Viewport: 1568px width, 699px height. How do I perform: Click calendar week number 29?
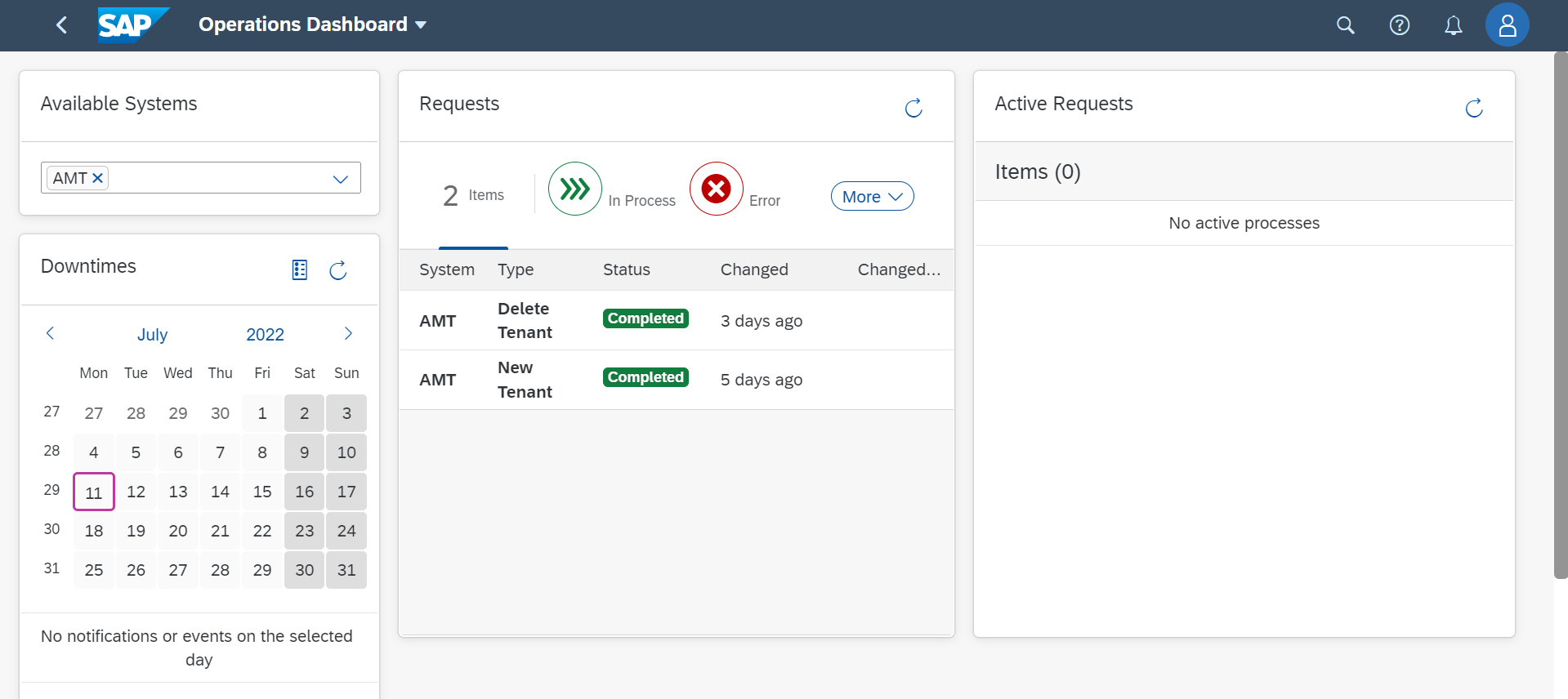pos(51,490)
